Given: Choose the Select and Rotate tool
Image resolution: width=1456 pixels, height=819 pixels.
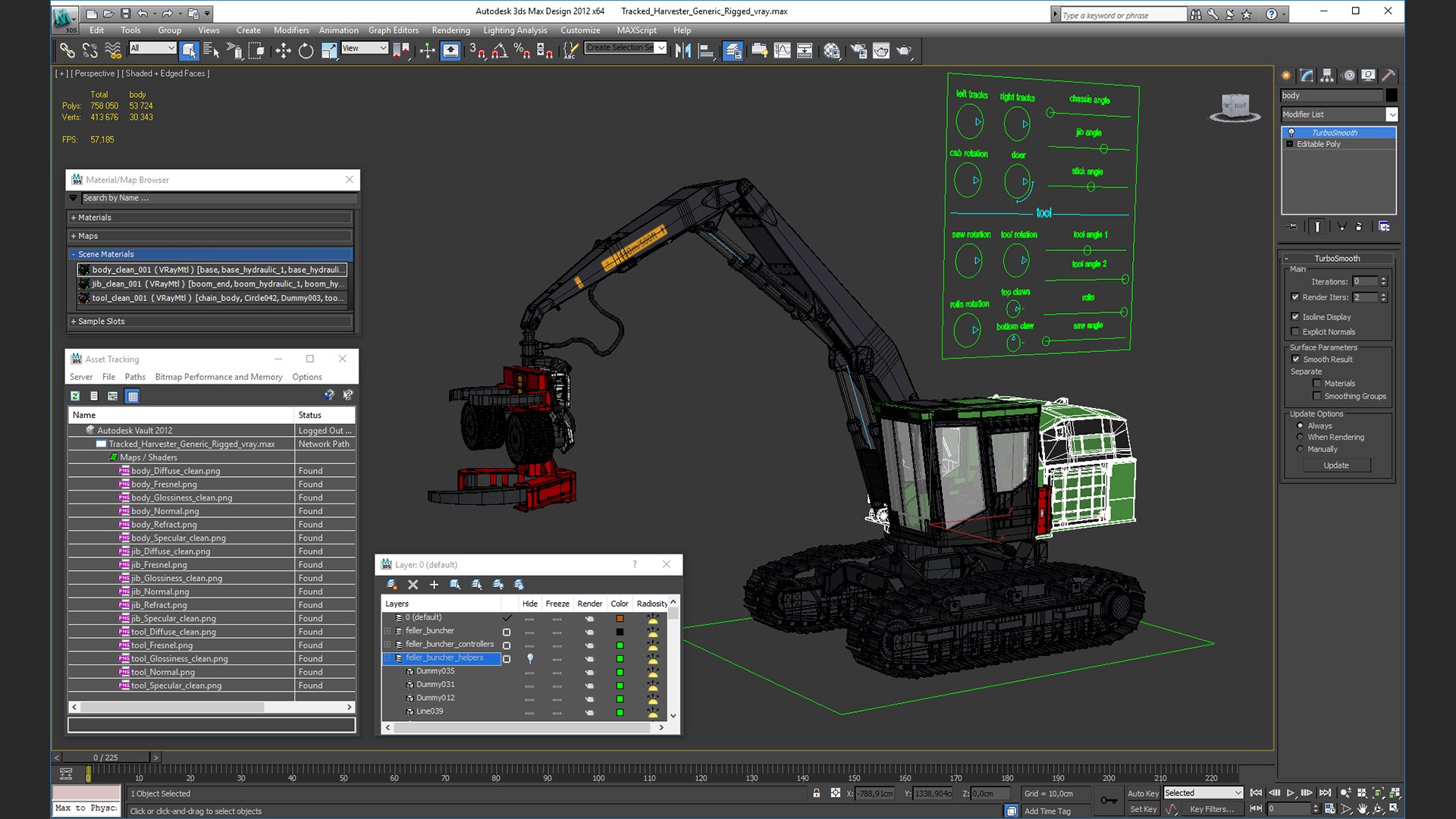Looking at the screenshot, I should 306,51.
